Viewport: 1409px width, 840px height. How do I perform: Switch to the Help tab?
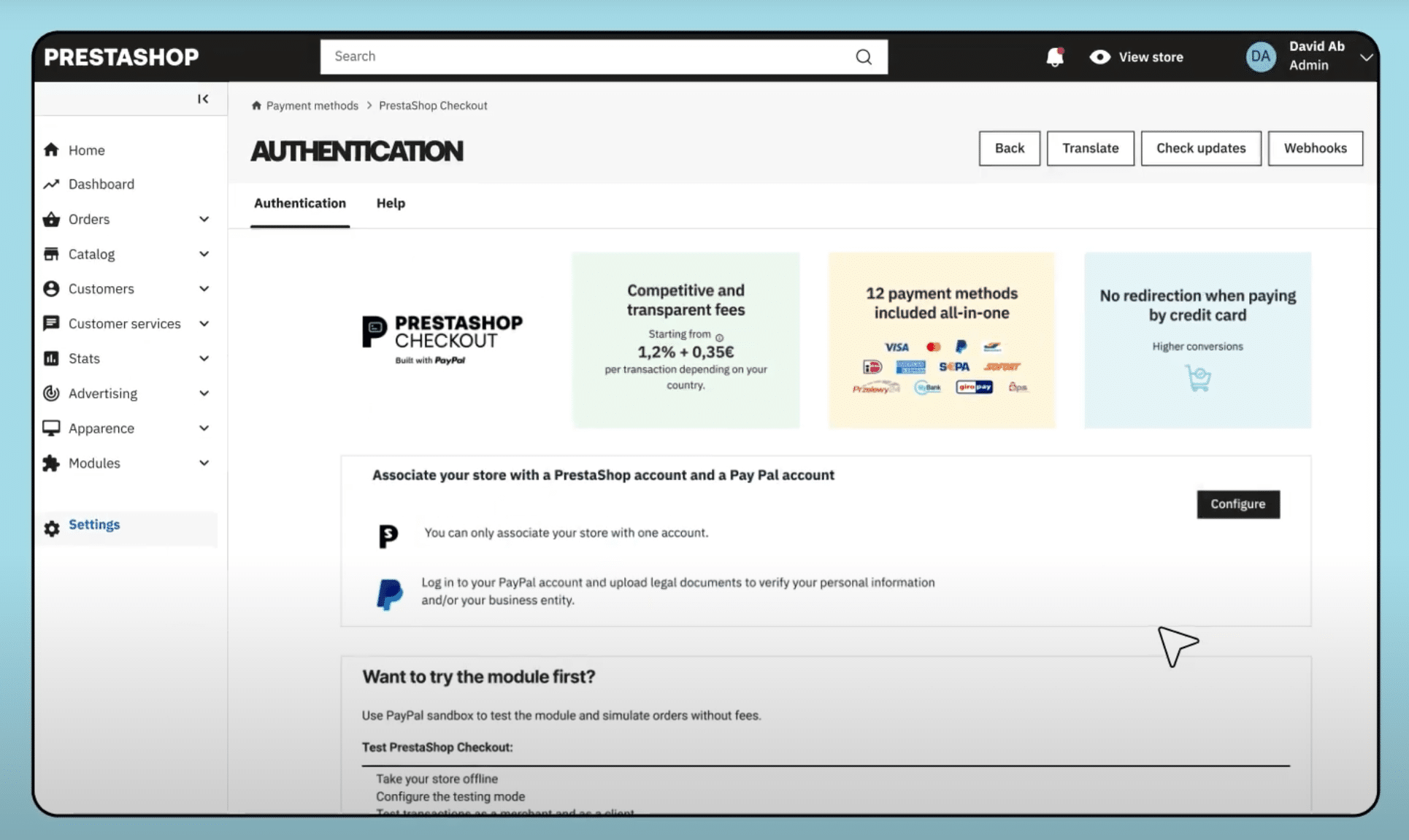[x=391, y=203]
